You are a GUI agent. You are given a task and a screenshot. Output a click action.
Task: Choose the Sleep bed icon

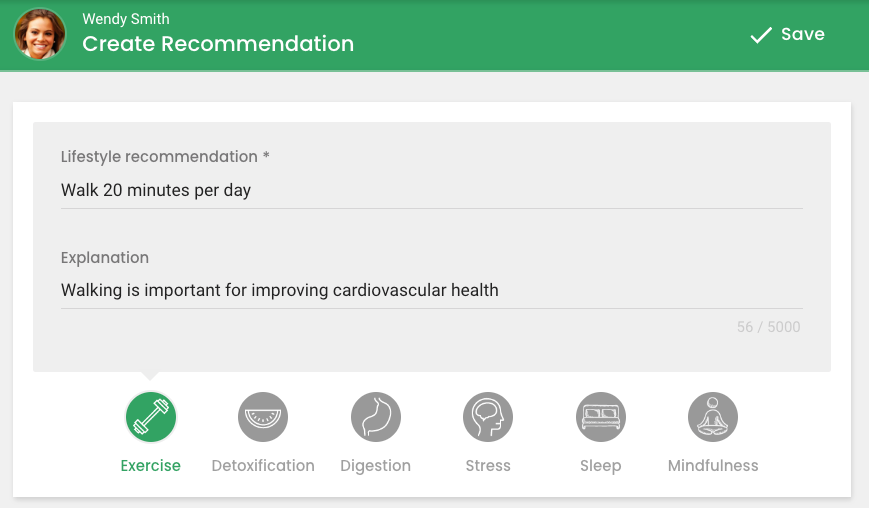601,417
